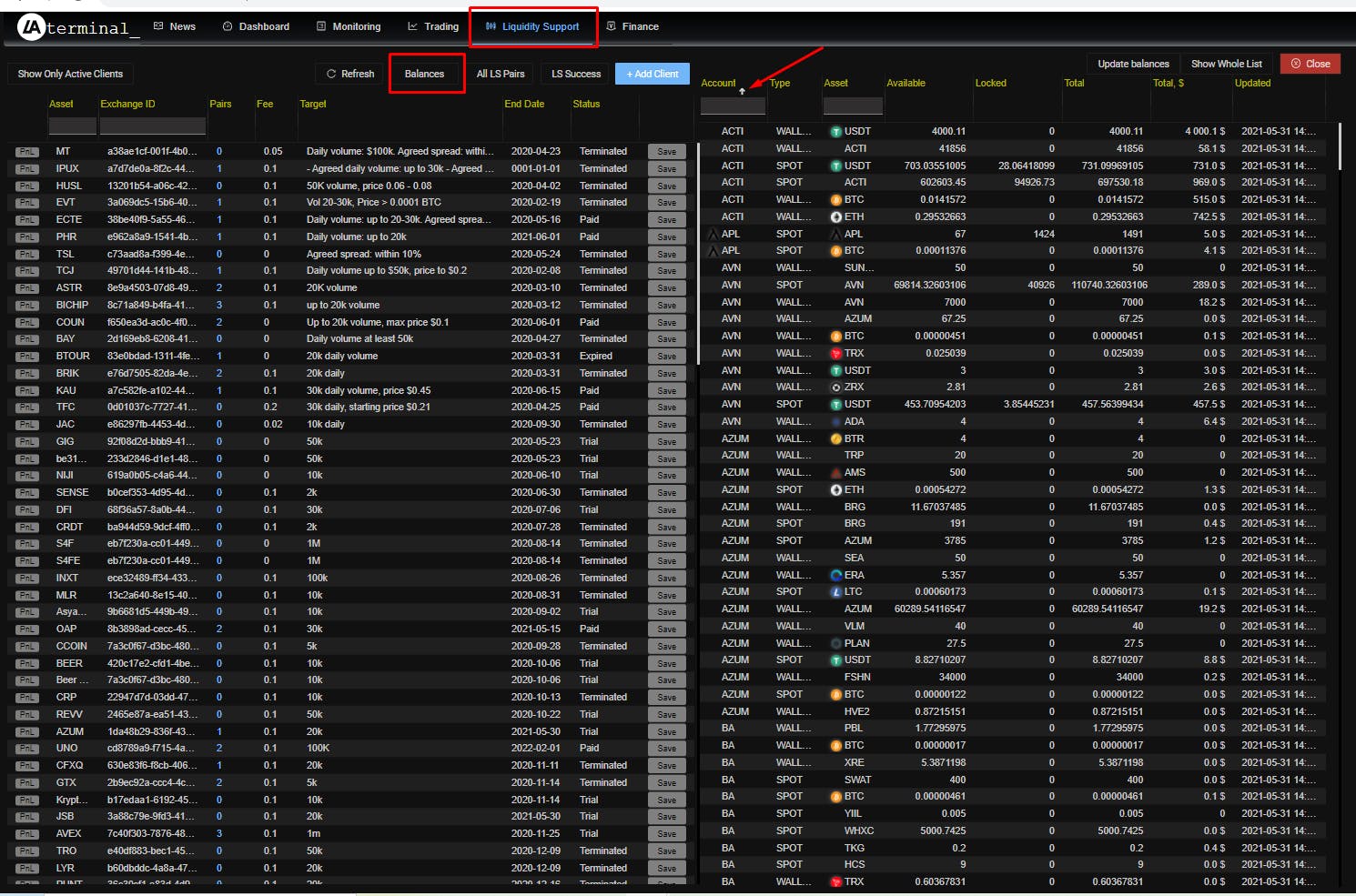Click the TRX icon in AVN row

tap(835, 353)
